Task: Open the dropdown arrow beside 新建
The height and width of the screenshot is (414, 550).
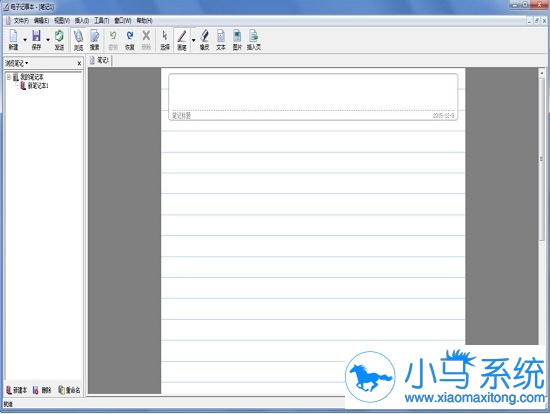Action: pos(25,40)
